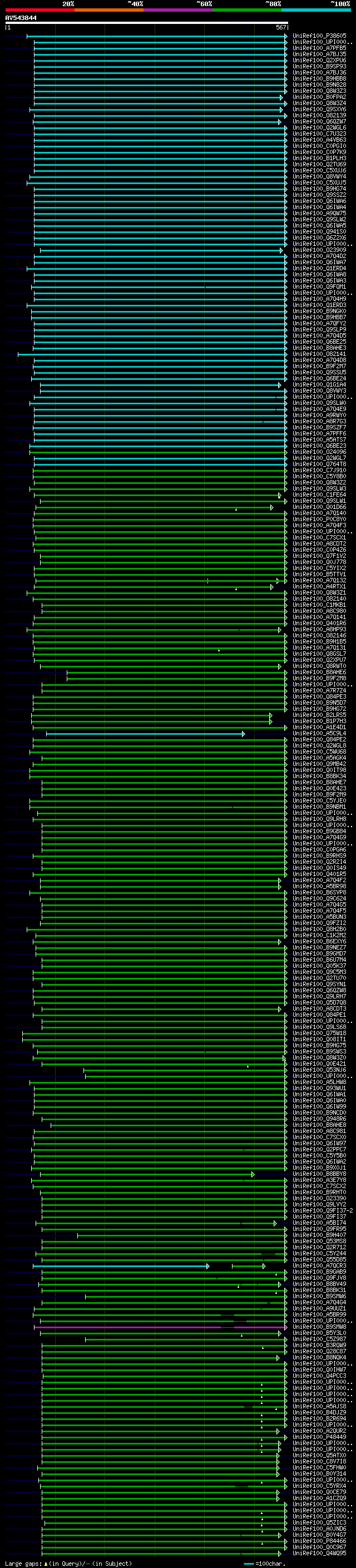Select UniRef100_B9HBB8 entry
The width and height of the screenshot is (356, 1568).
[x=319, y=78]
